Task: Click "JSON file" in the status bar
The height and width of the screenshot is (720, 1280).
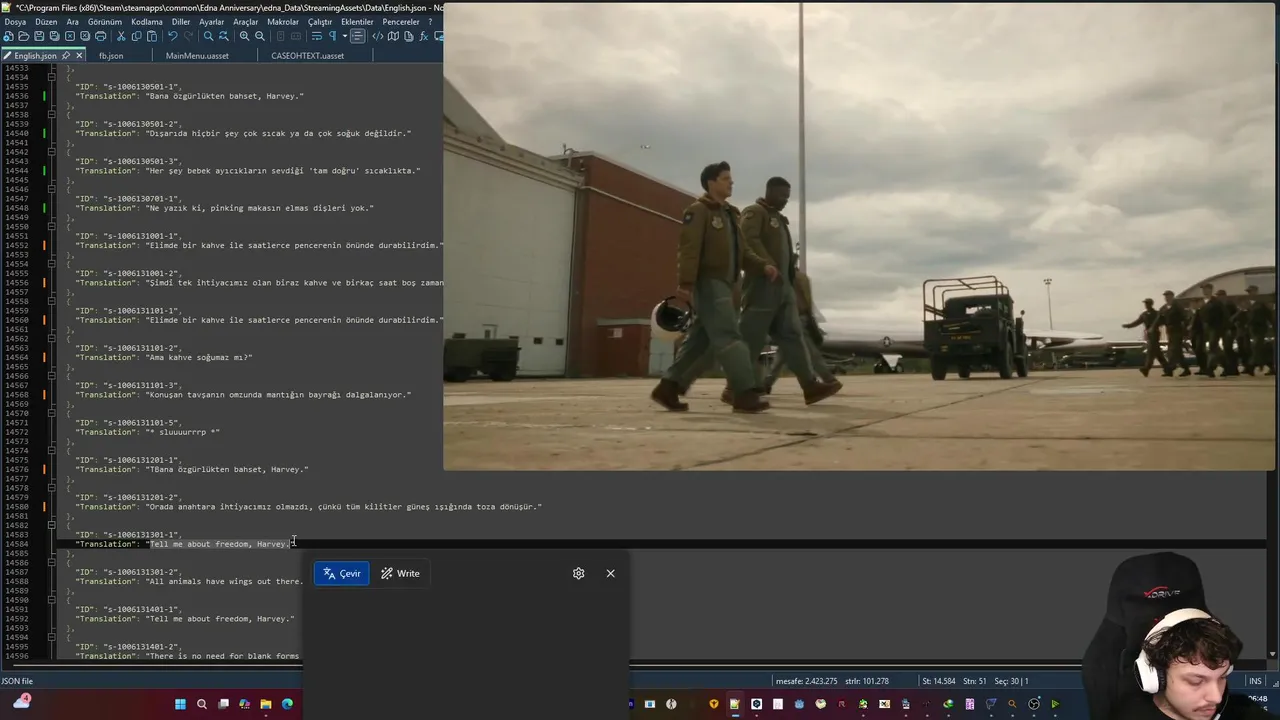Action: [x=17, y=681]
